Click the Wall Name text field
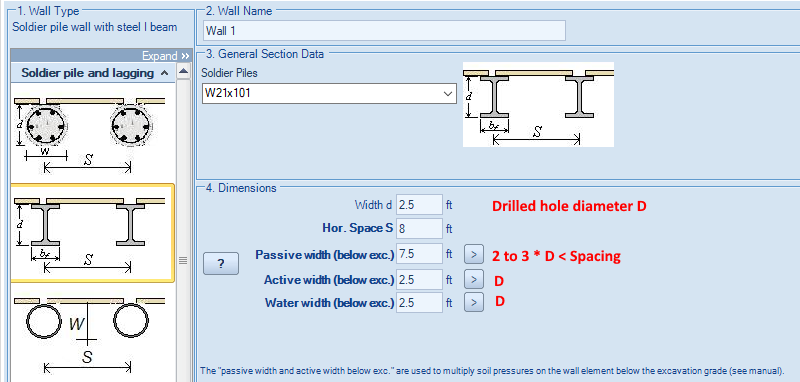 (384, 31)
